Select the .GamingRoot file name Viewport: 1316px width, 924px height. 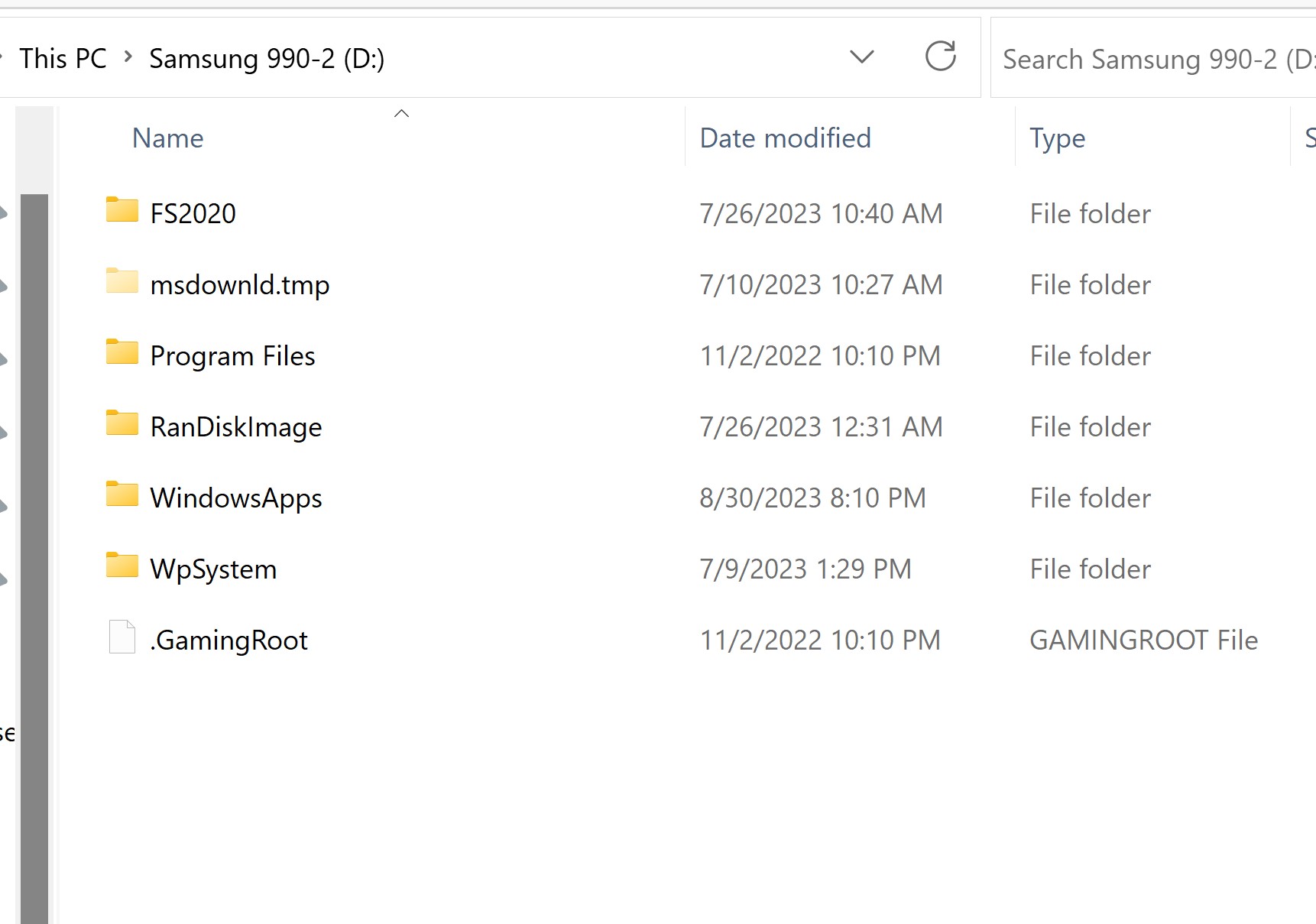click(229, 640)
